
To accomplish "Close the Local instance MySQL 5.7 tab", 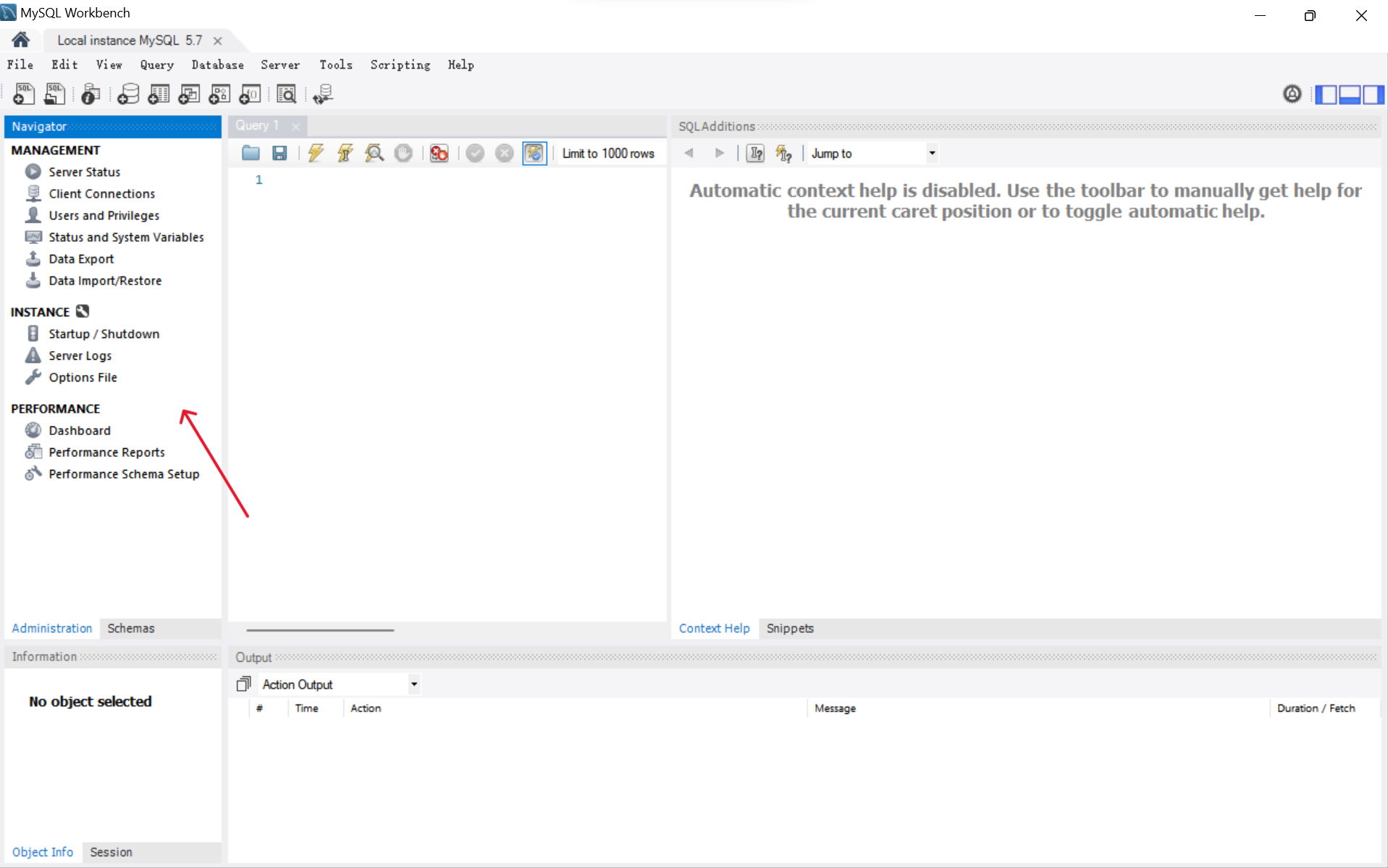I will coord(217,41).
